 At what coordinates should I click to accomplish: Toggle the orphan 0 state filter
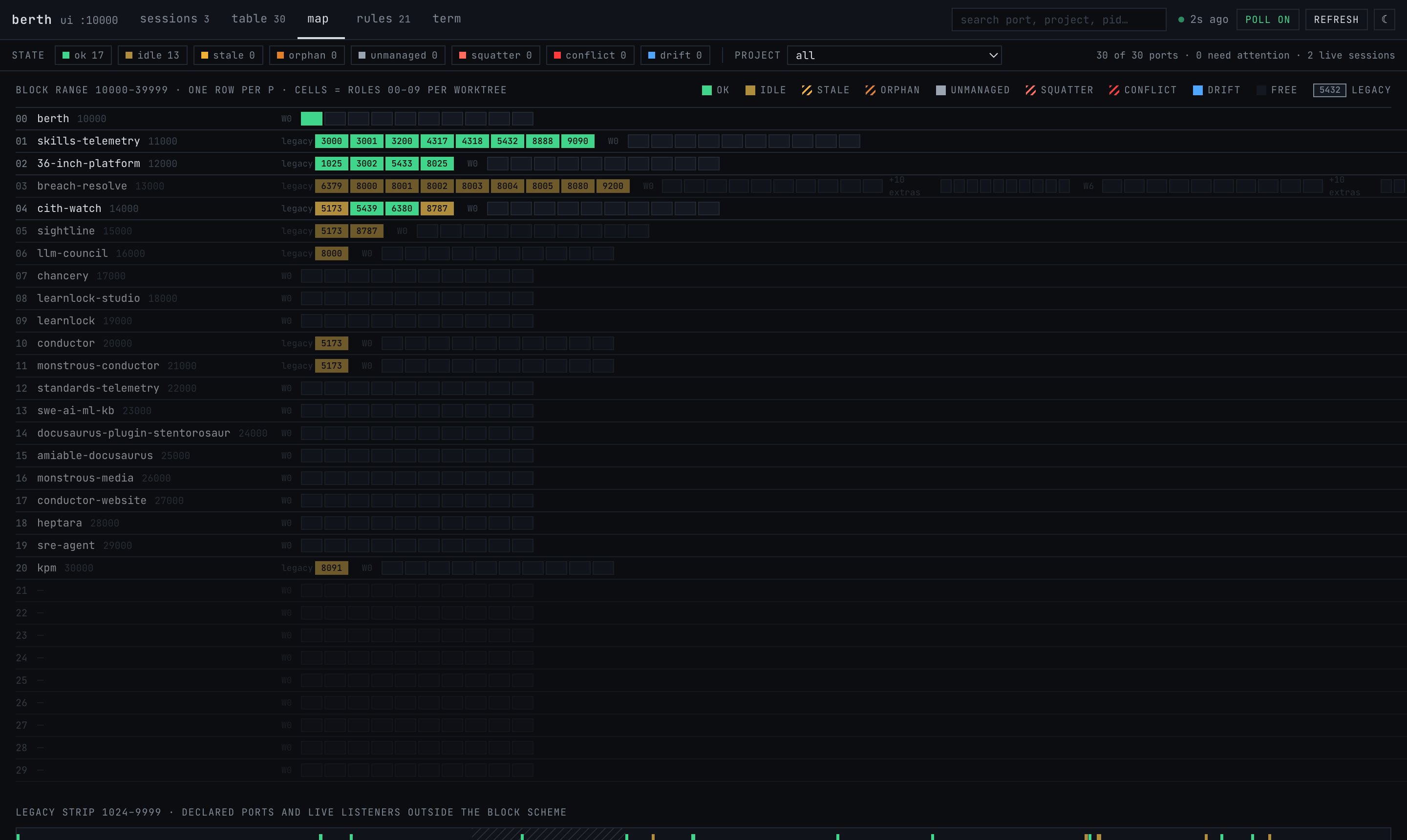click(x=307, y=55)
